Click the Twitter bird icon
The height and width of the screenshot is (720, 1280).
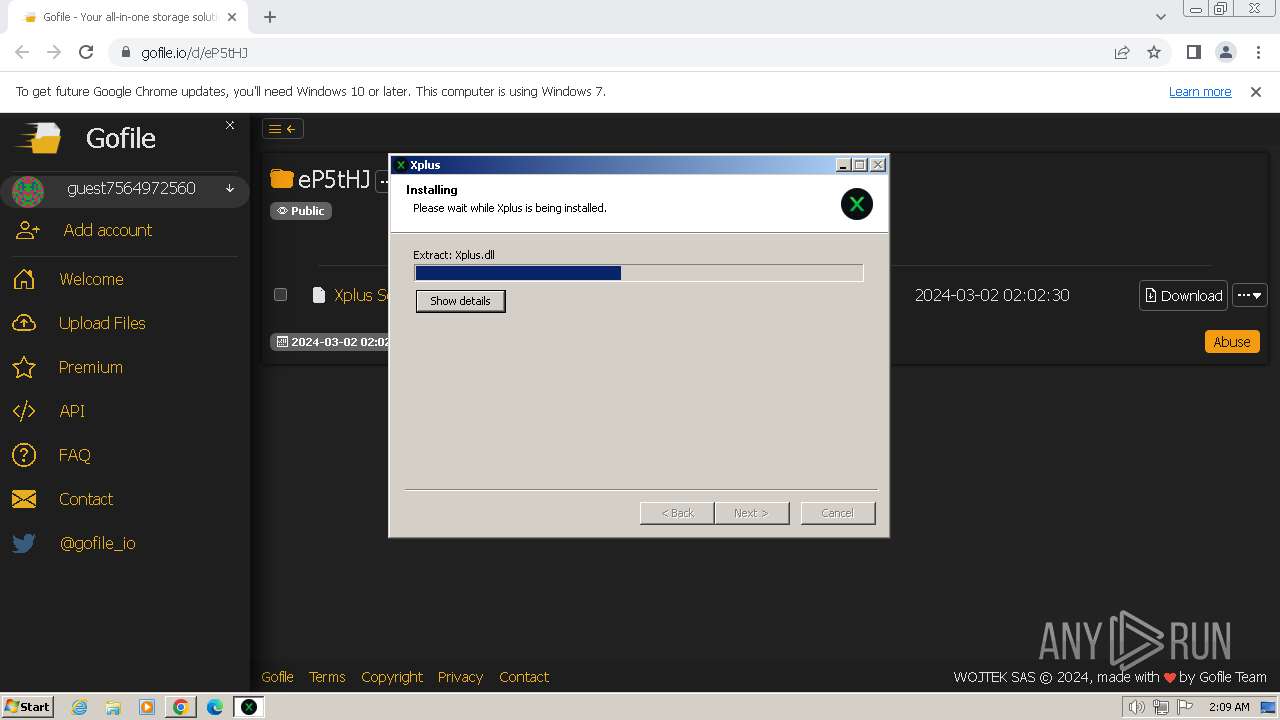pyautogui.click(x=24, y=543)
